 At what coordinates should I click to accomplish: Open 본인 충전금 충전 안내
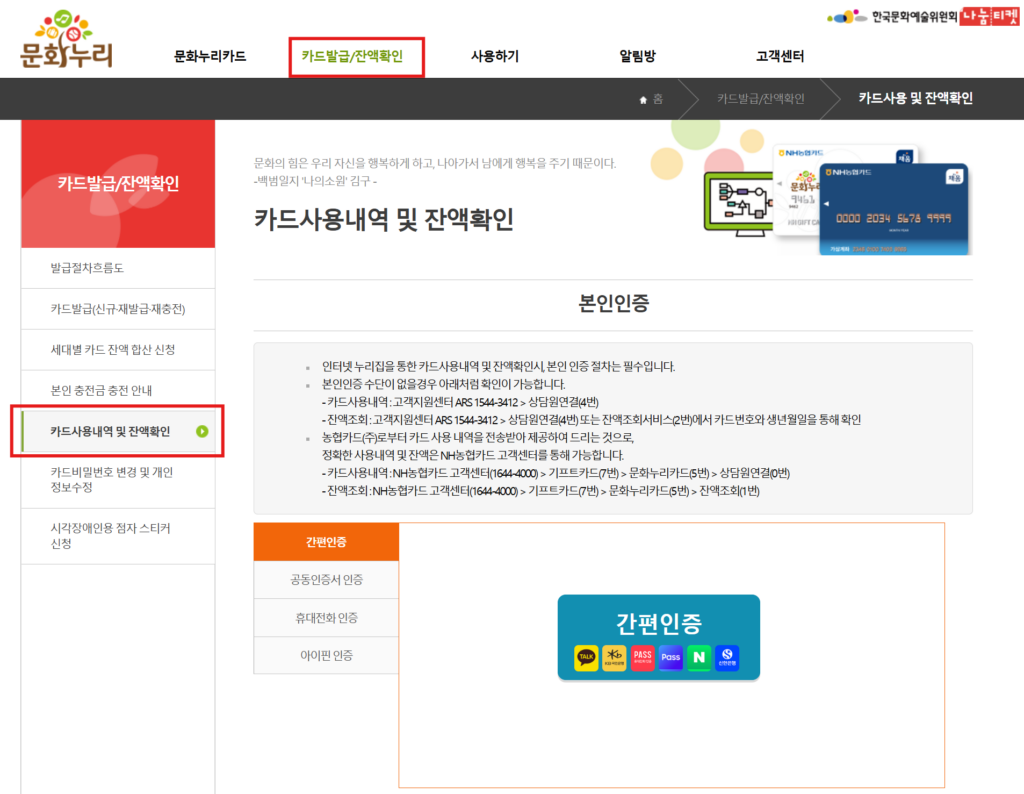(x=118, y=390)
